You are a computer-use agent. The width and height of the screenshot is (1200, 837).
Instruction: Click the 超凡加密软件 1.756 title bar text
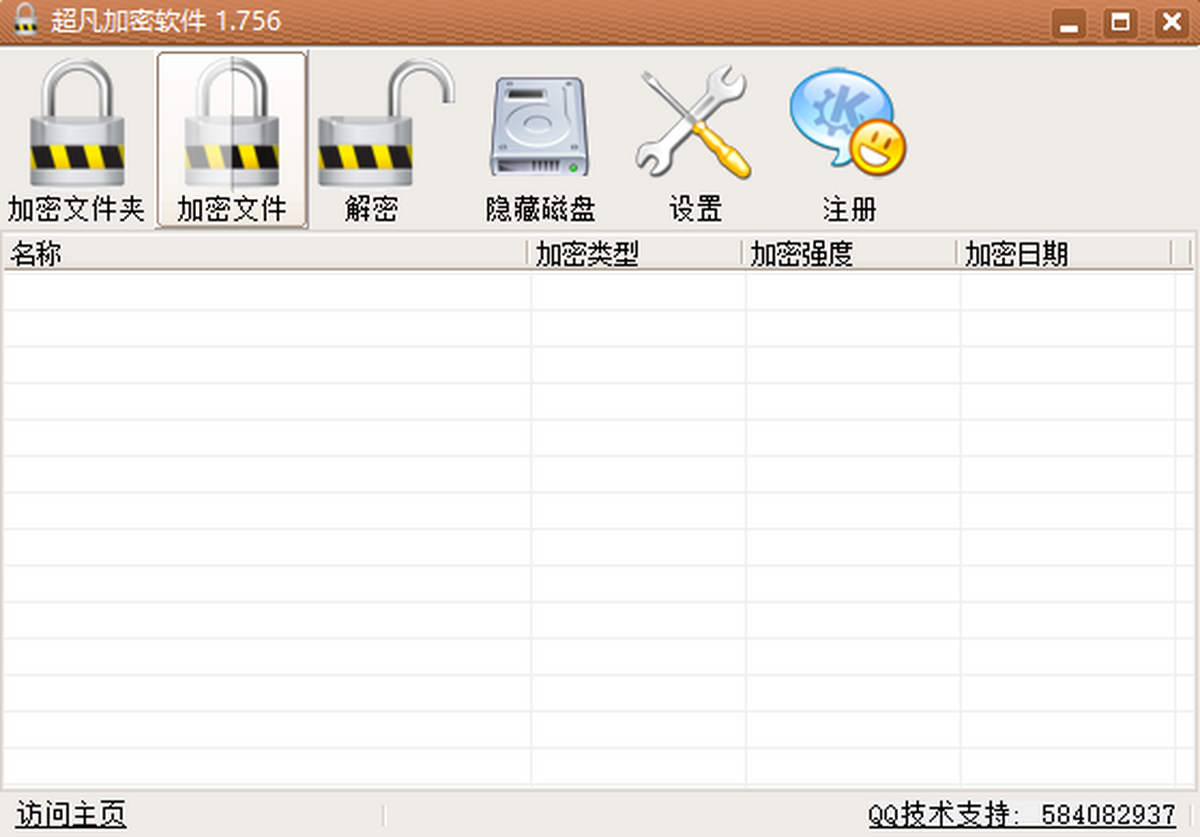pos(166,21)
